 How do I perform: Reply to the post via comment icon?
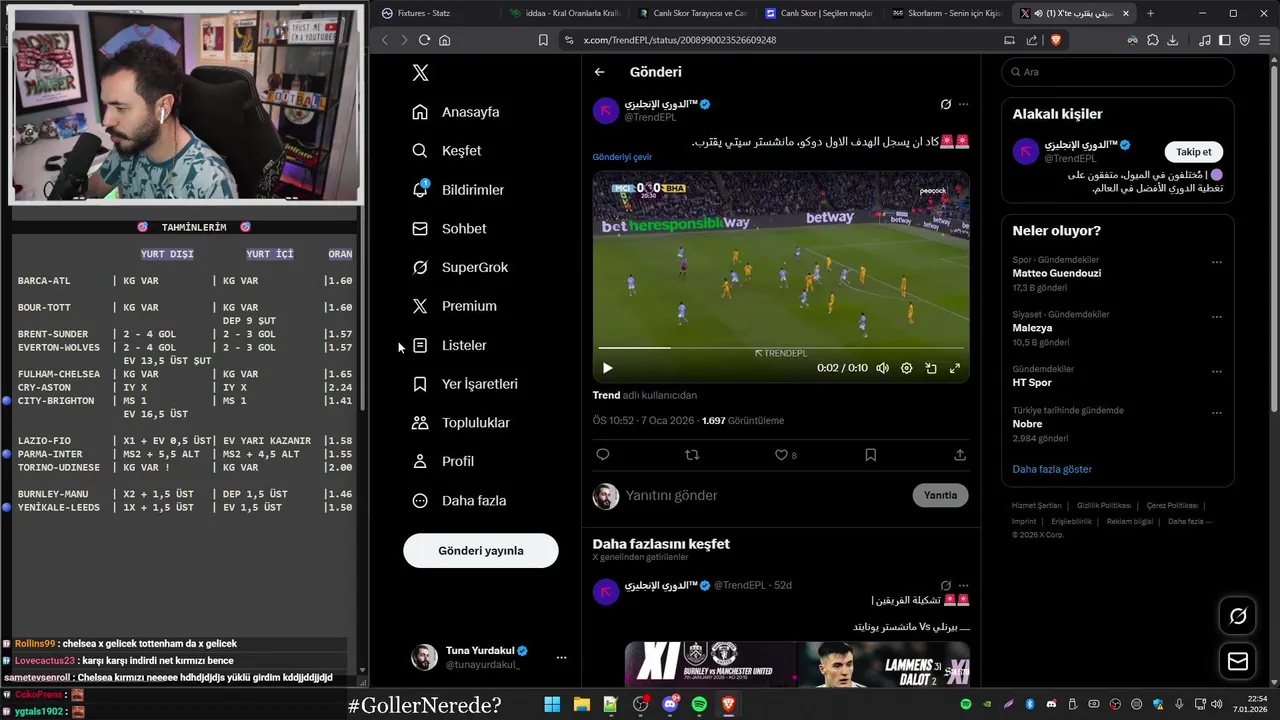tap(602, 455)
